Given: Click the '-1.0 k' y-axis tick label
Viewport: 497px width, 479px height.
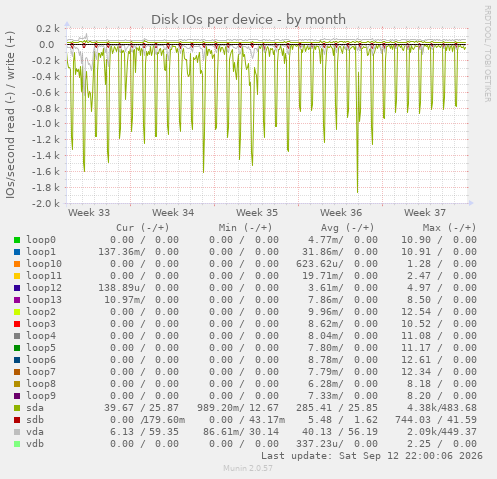Looking at the screenshot, I should (x=46, y=124).
